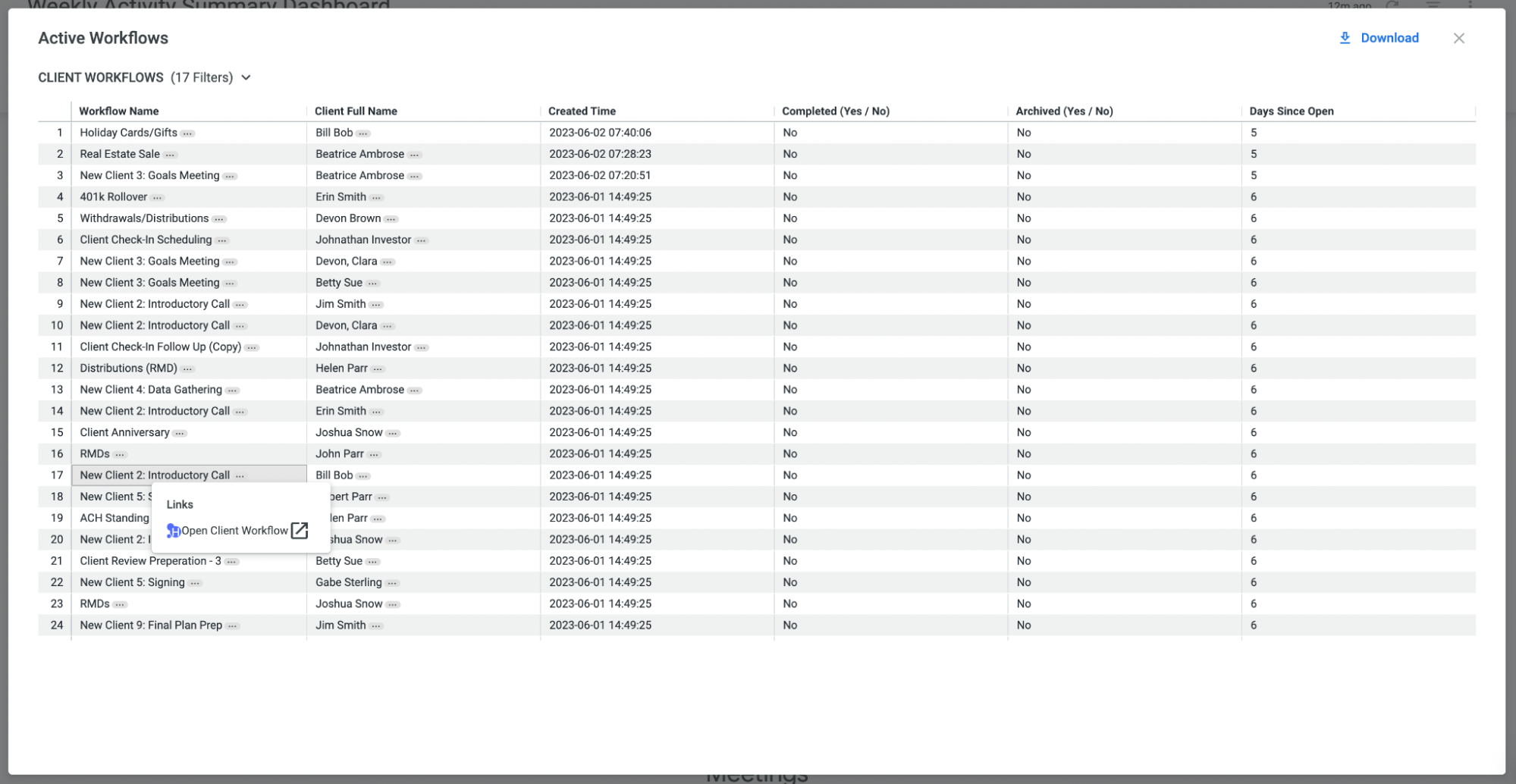This screenshot has height=784, width=1516.
Task: Click the Links heading in popup
Action: 180,505
